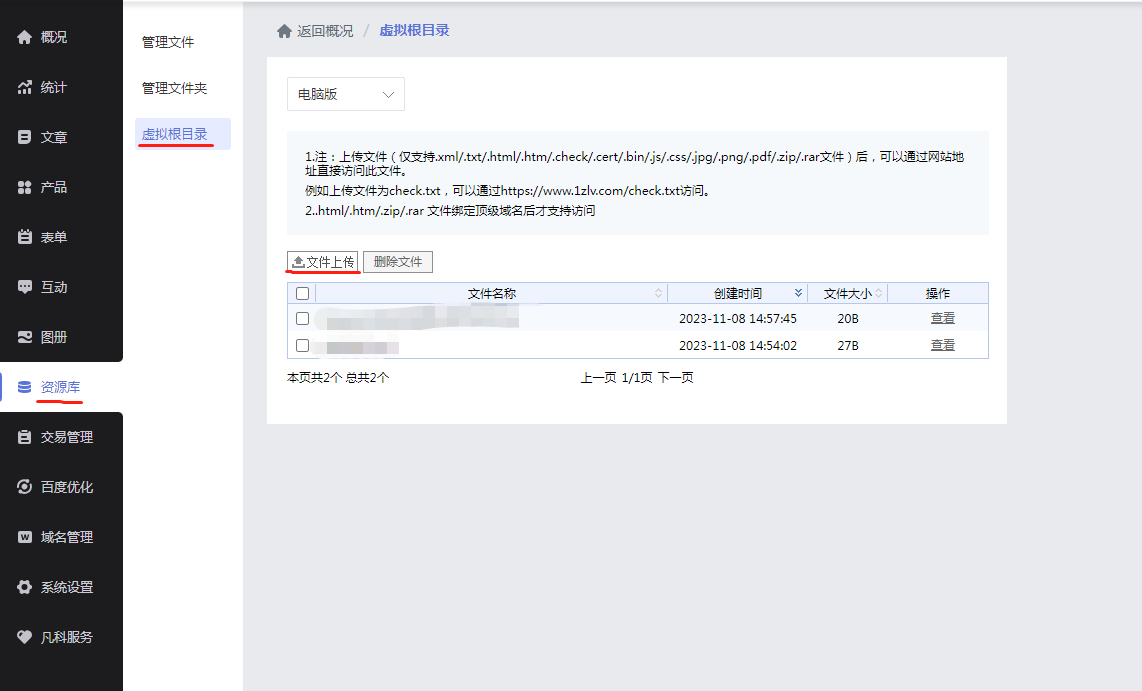The image size is (1142, 691).
Task: Click the W icon beside 域名管理
Action: tap(25, 537)
